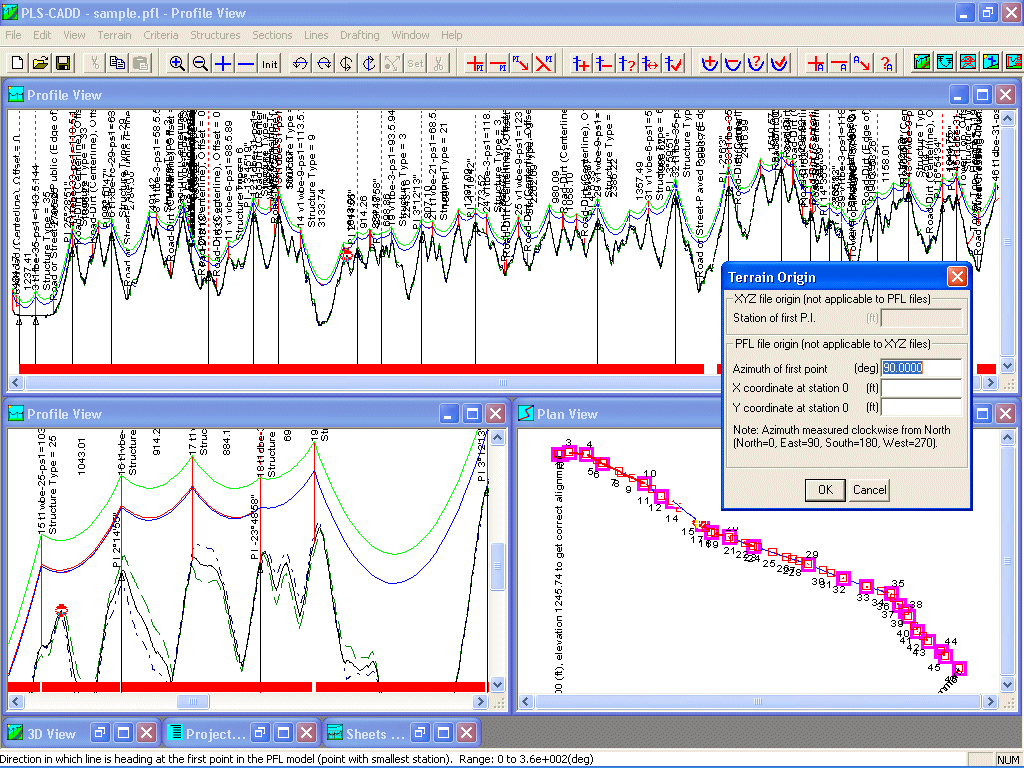Open a file with the folder icon
Screen dimensions: 1024x768
(40, 63)
